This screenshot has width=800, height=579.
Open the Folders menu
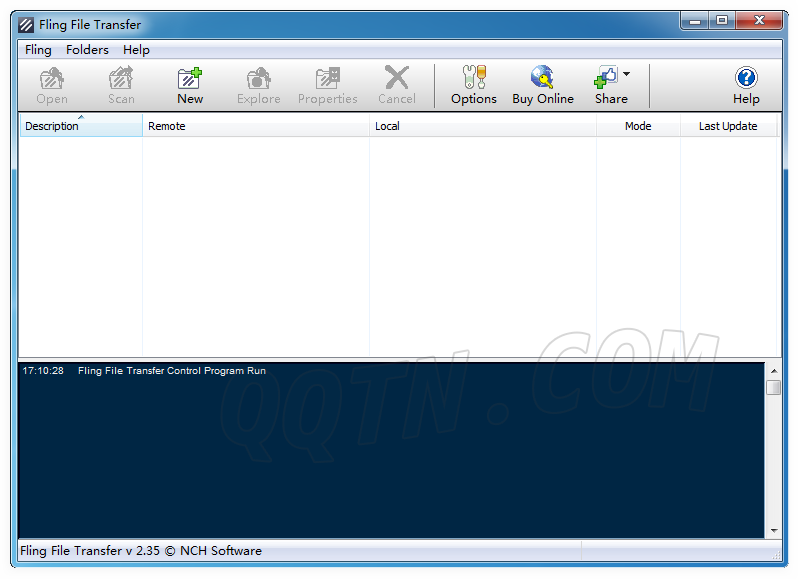[x=87, y=50]
